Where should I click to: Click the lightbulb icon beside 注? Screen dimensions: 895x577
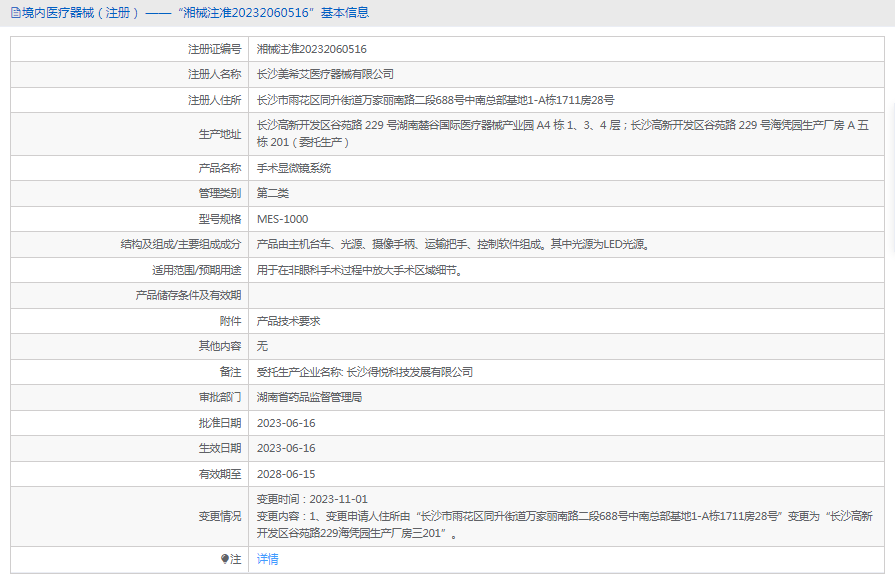[225, 559]
